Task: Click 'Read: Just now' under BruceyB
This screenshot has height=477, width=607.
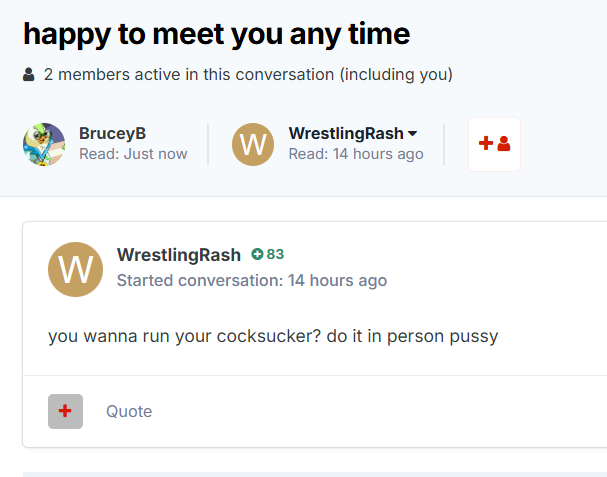Action: pyautogui.click(x=133, y=154)
